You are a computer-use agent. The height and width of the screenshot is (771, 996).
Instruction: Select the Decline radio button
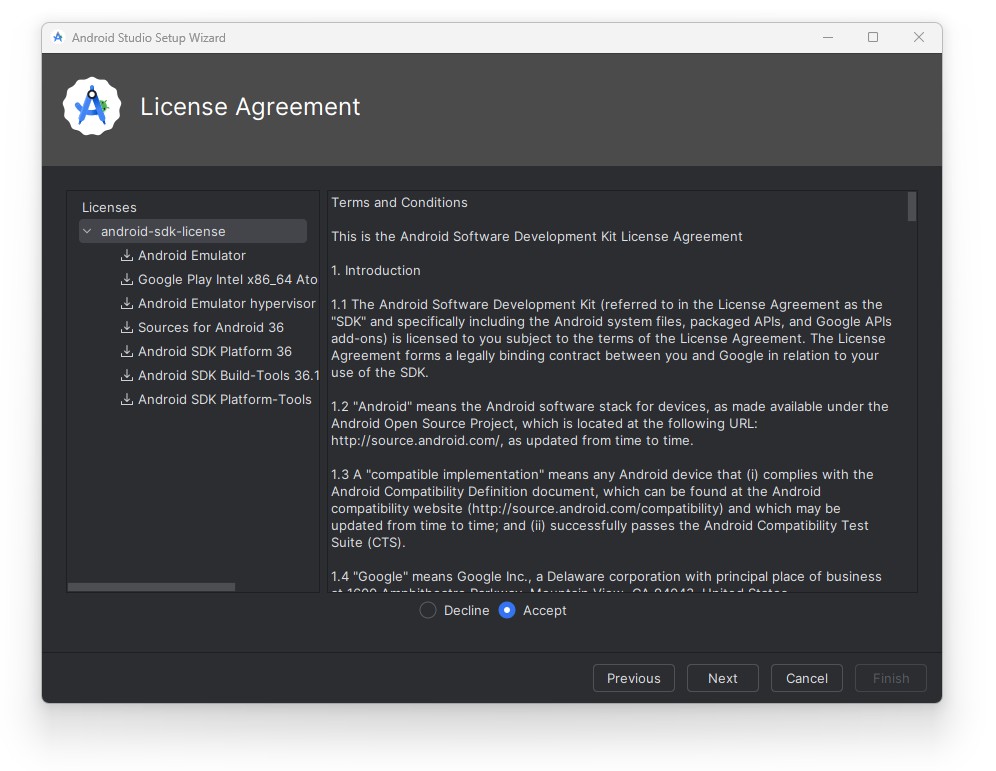[428, 610]
